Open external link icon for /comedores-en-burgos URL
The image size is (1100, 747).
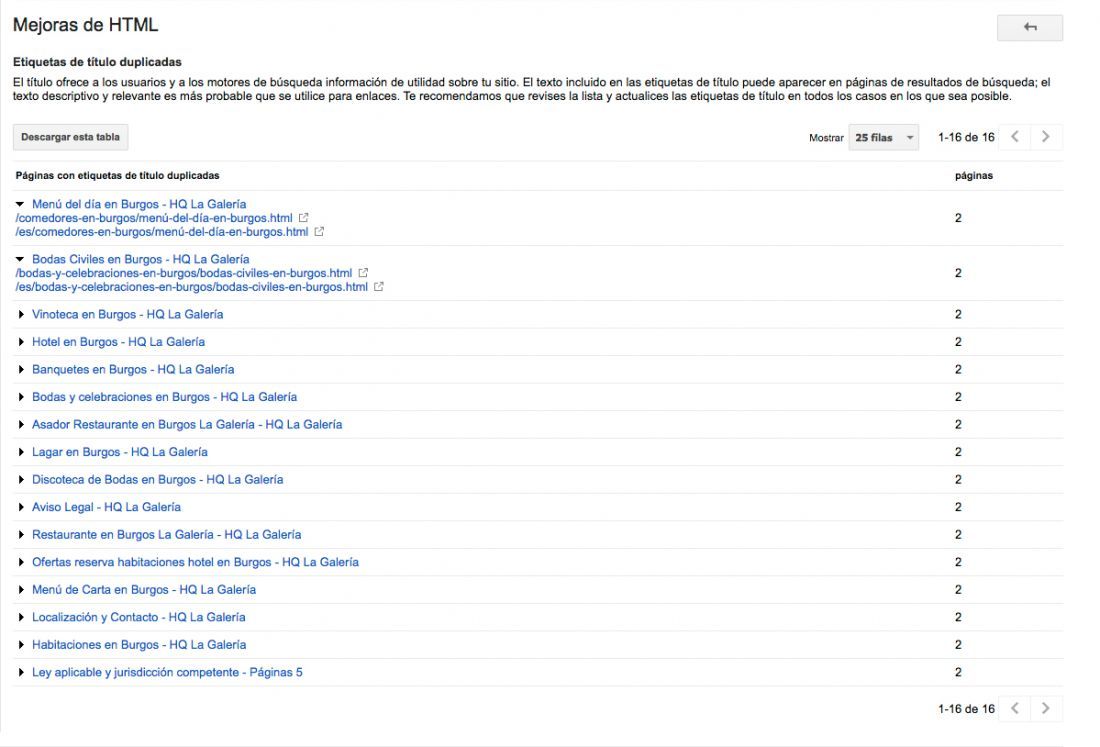click(303, 218)
